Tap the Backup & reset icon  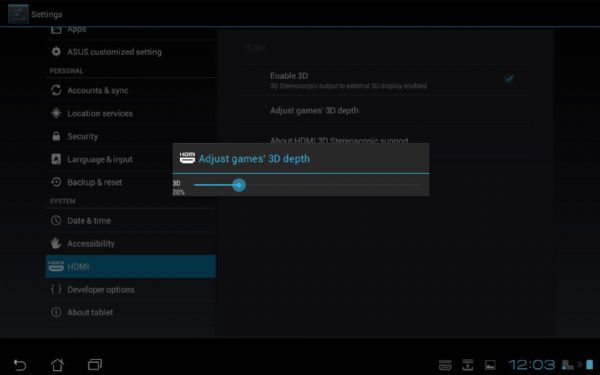coord(56,182)
